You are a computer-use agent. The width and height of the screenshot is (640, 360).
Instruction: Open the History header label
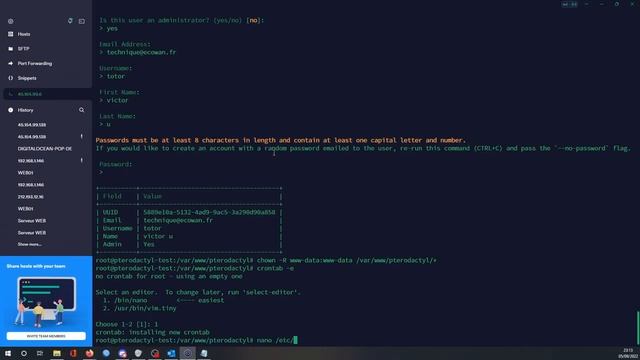click(25, 110)
